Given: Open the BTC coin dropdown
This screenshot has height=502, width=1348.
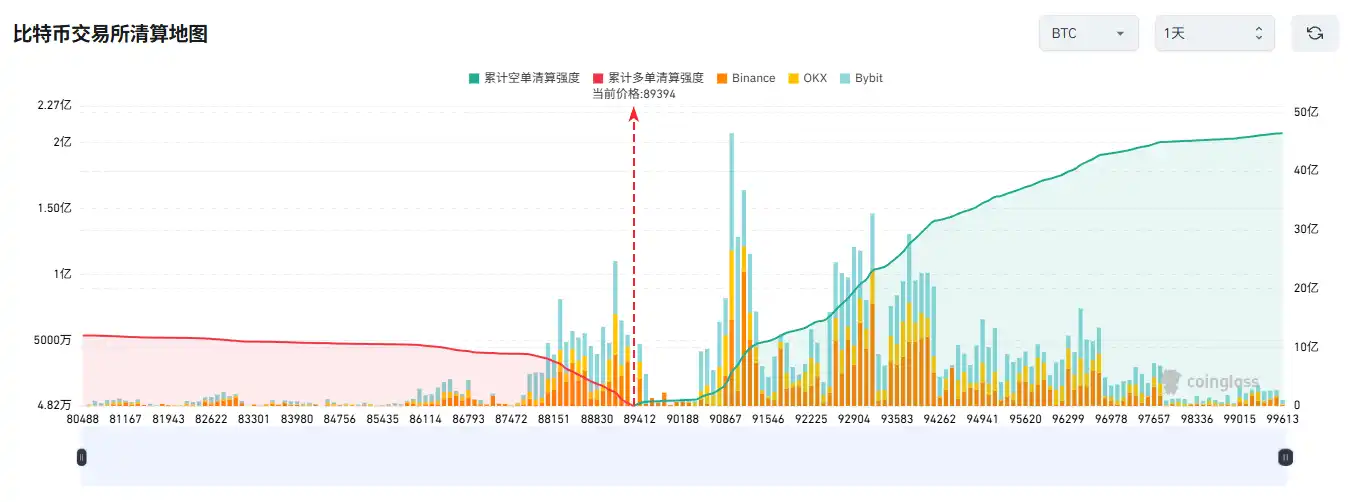Looking at the screenshot, I should click(x=1089, y=33).
